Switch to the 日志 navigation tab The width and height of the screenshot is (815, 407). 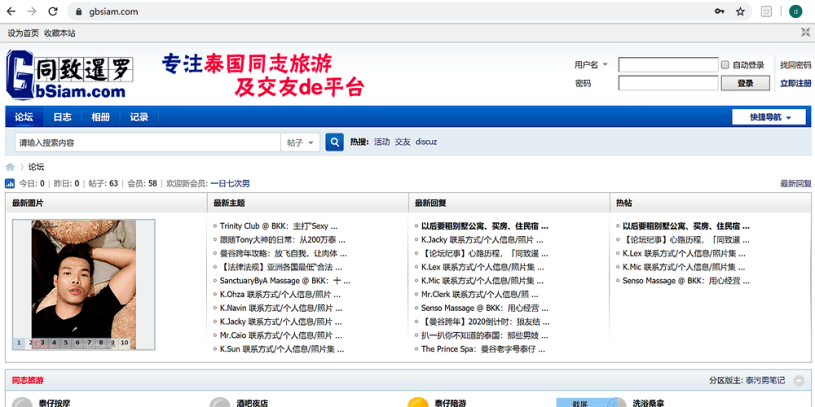coord(62,117)
